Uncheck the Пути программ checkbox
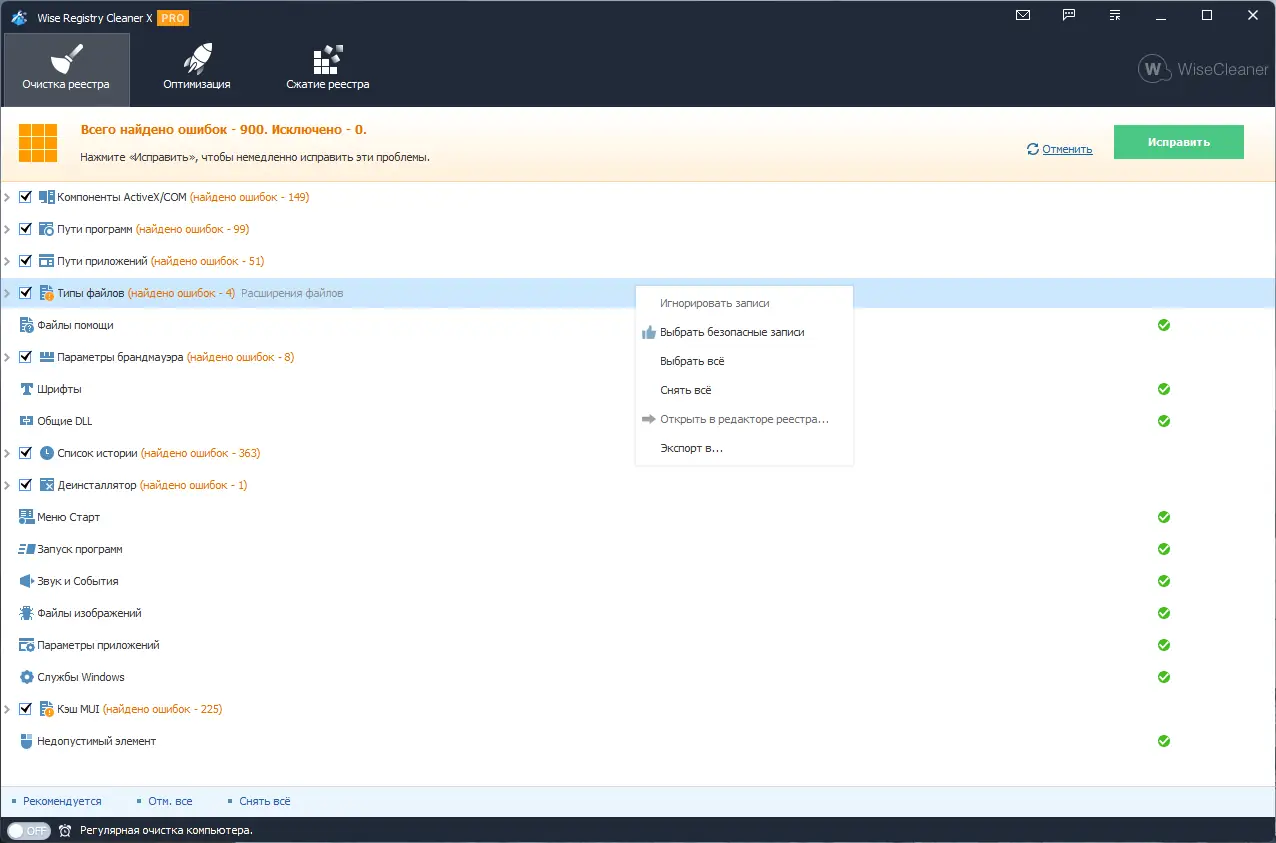Image resolution: width=1276 pixels, height=843 pixels. [26, 229]
